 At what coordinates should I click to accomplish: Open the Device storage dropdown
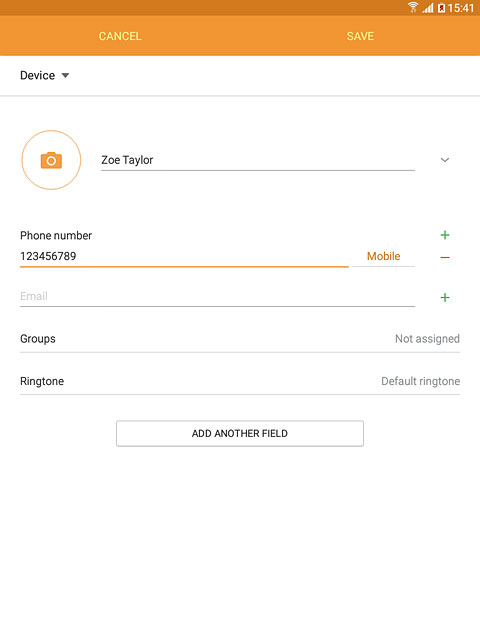pyautogui.click(x=44, y=76)
